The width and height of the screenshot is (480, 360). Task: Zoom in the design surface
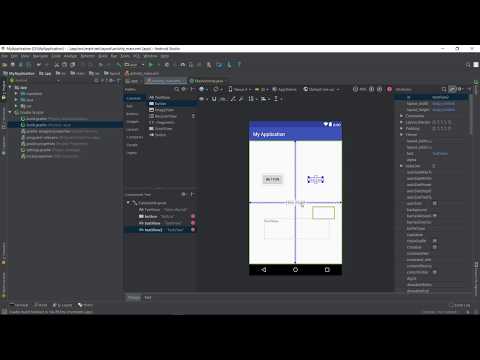tap(371, 89)
